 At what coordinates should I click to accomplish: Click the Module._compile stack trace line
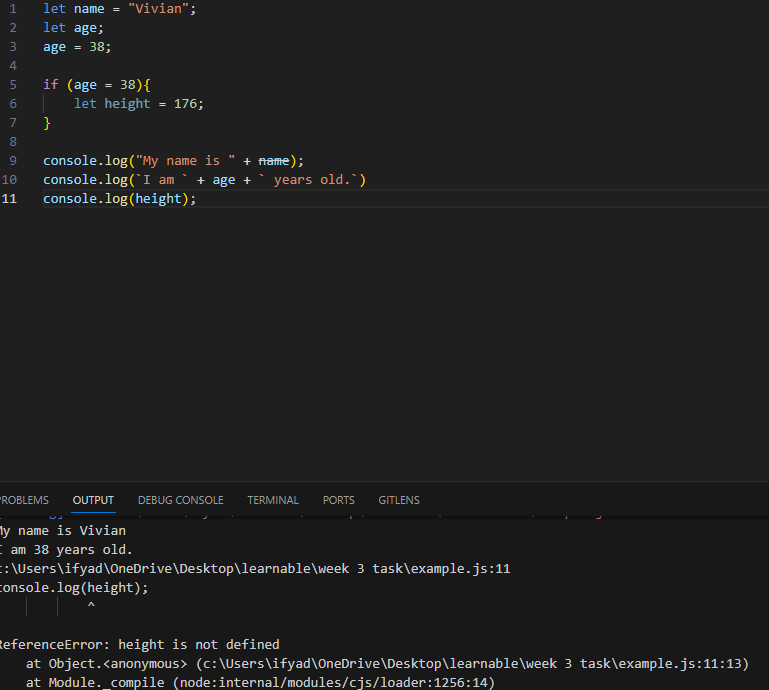260,683
